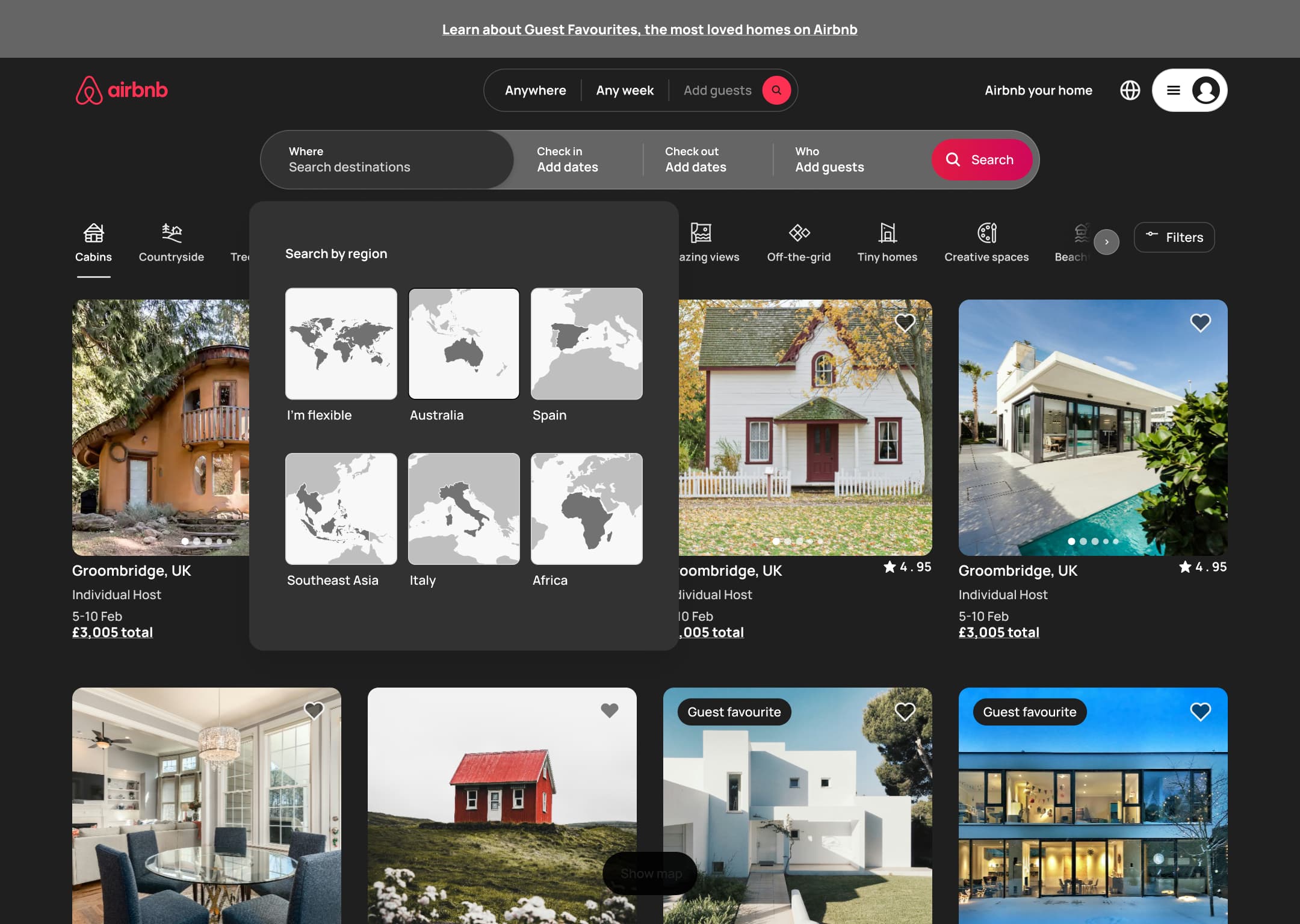Open the language globe icon
The image size is (1300, 924).
point(1130,90)
